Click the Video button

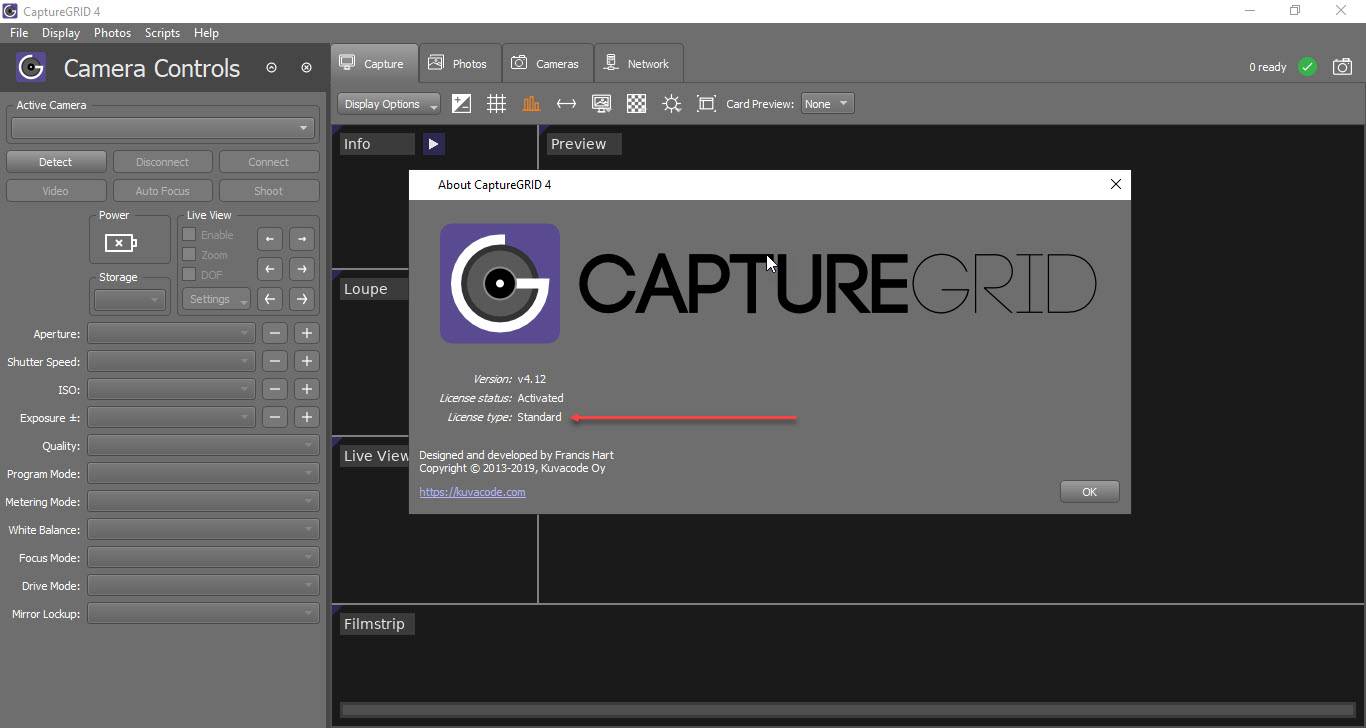(56, 191)
